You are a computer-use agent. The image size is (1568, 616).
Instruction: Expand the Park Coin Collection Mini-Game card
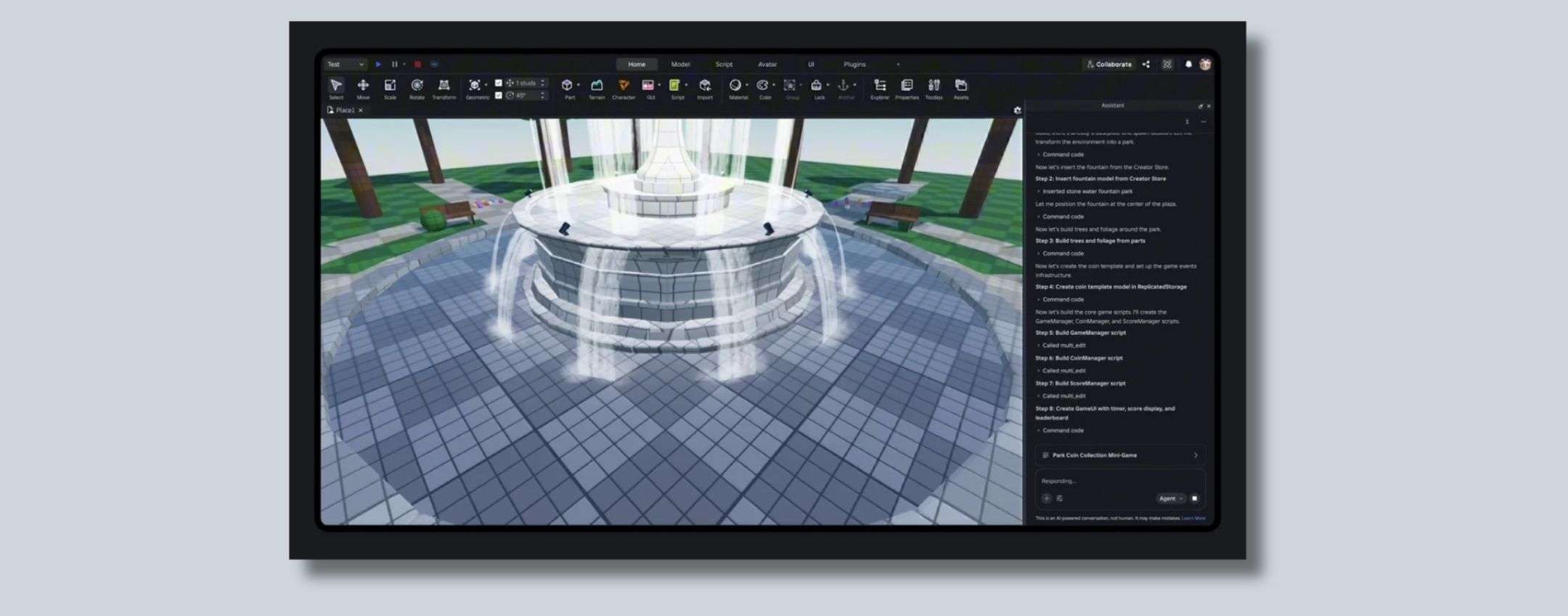point(1120,455)
